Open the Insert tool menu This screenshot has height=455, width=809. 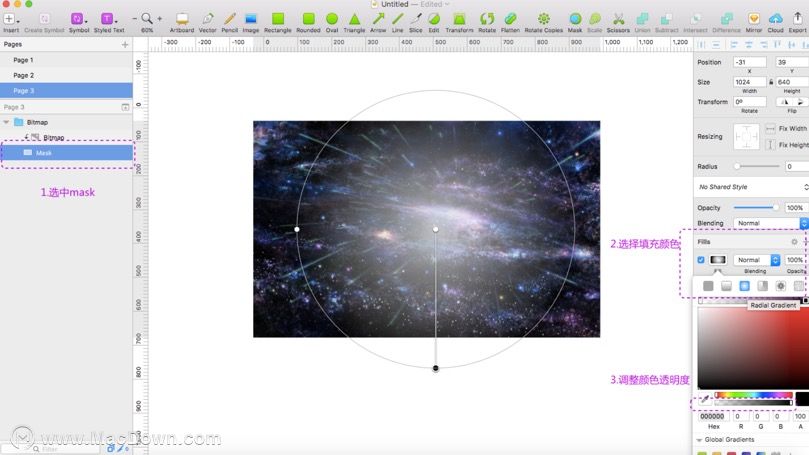(10, 19)
